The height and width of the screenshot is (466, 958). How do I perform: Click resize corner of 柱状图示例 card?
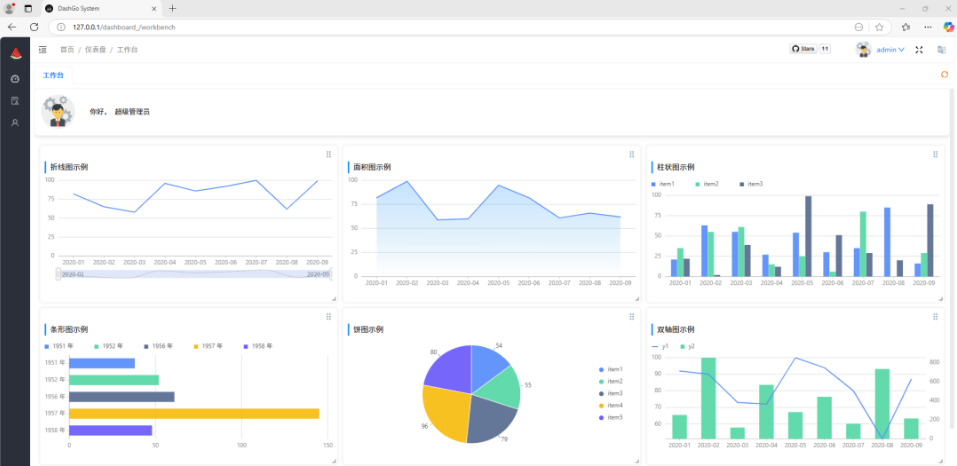tap(940, 299)
